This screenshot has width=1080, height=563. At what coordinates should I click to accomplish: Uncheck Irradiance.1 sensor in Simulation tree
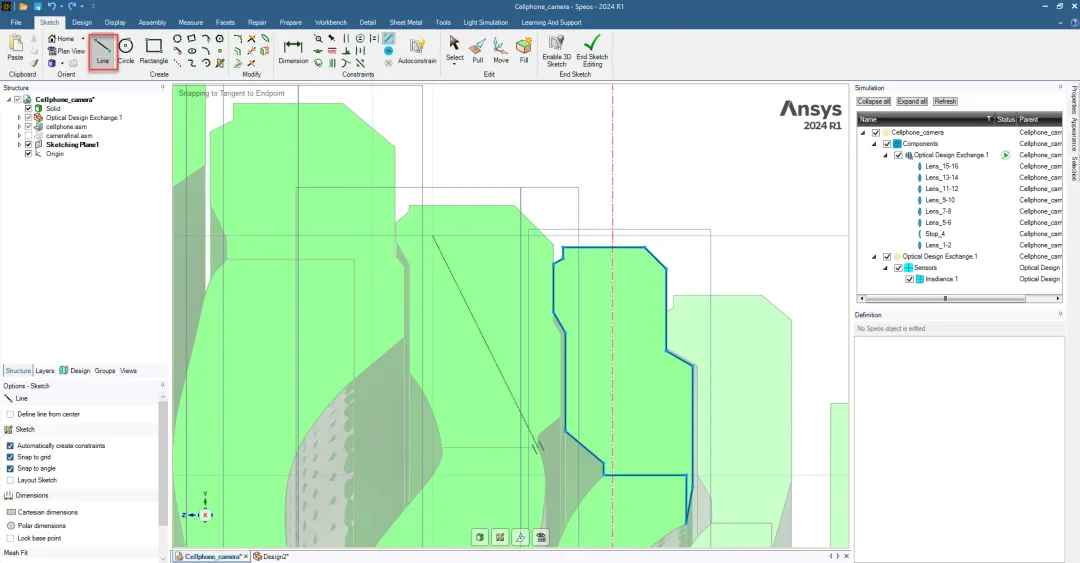[x=909, y=279]
